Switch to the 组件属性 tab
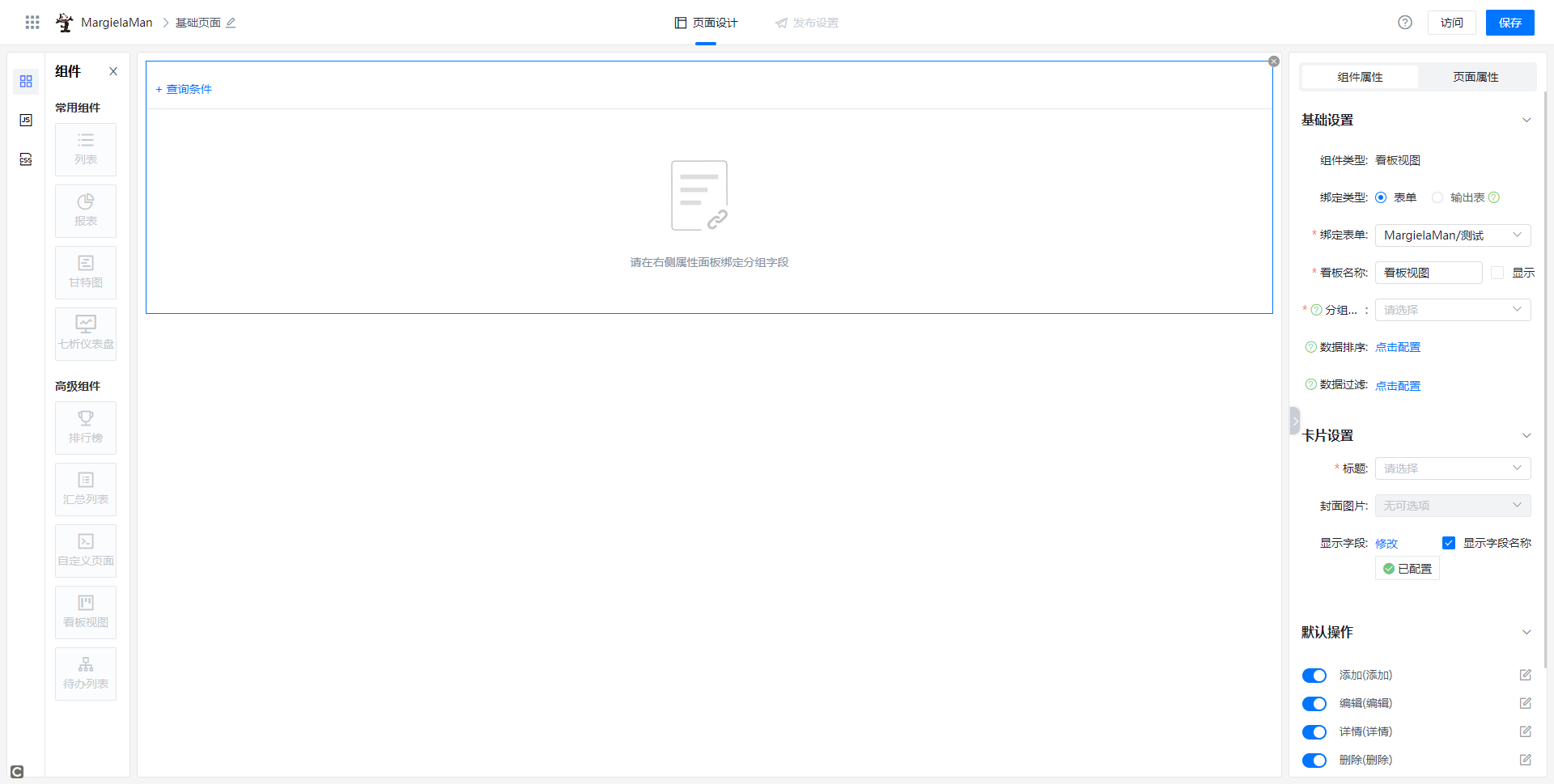1554x784 pixels. 1360,77
